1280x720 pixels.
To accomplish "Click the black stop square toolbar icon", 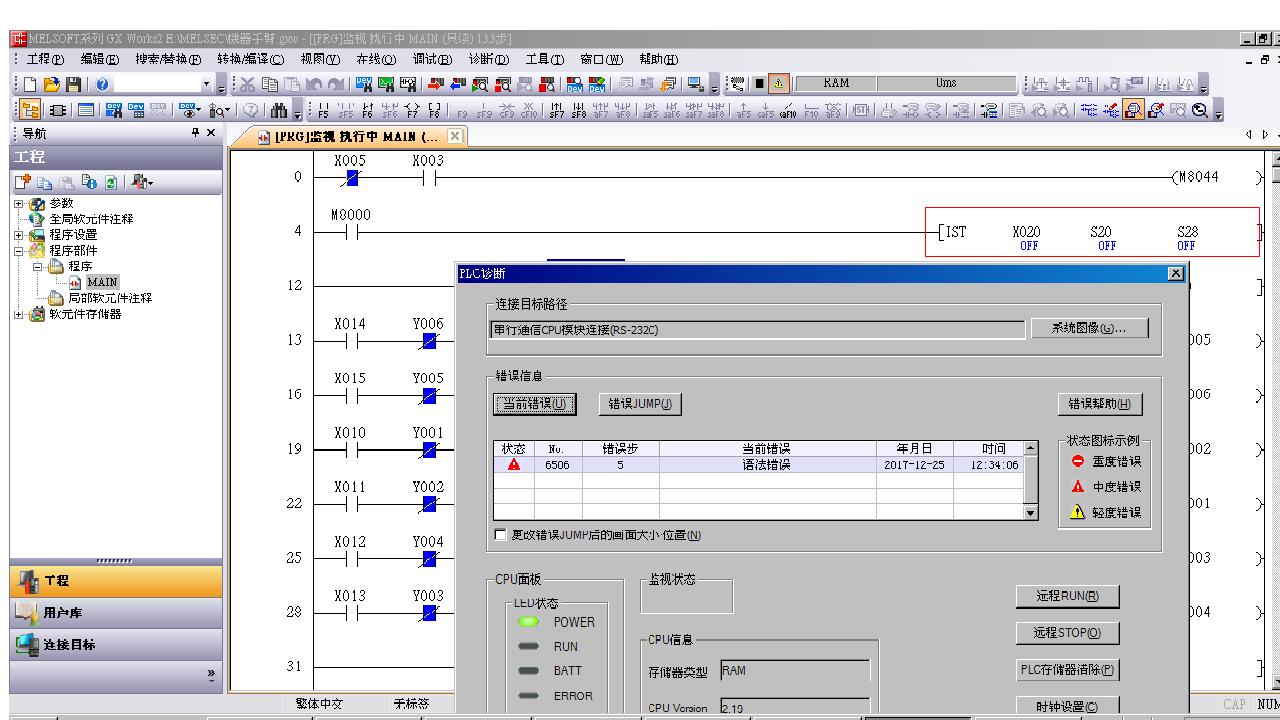I will [760, 84].
